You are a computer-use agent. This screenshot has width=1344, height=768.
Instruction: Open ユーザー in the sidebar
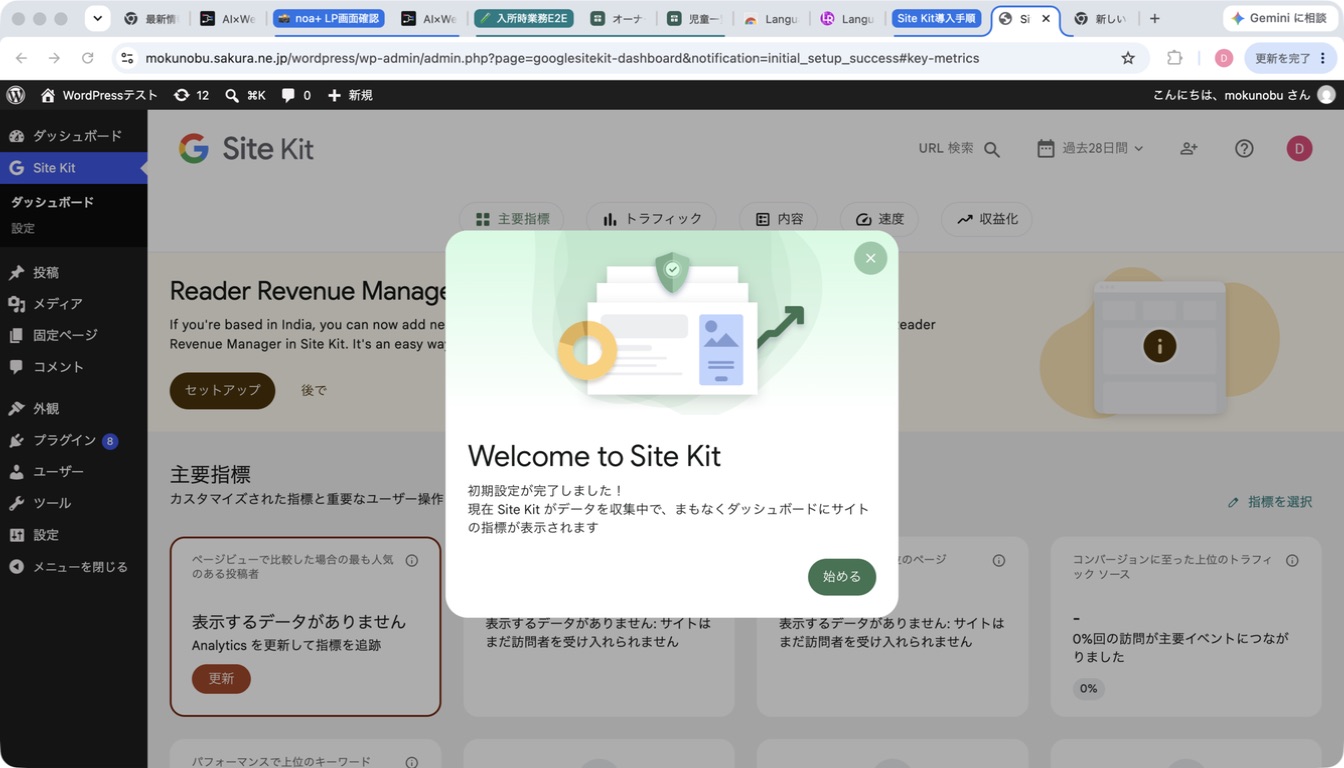click(x=73, y=471)
